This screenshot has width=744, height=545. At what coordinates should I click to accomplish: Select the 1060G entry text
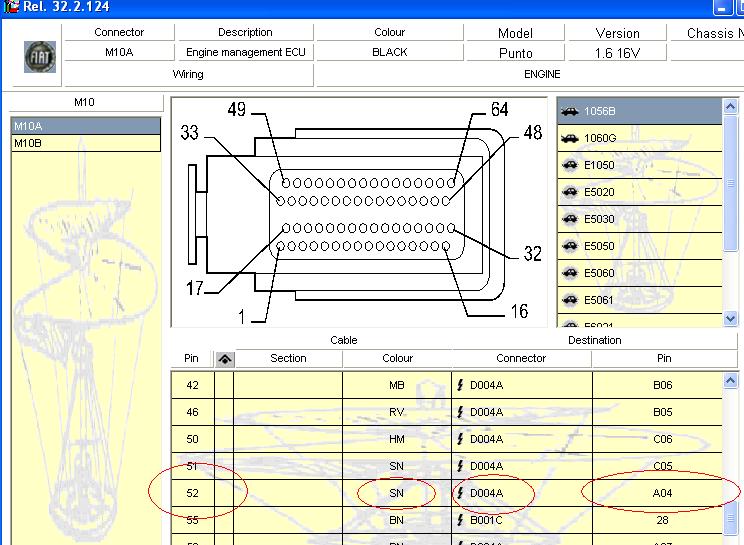pyautogui.click(x=600, y=139)
